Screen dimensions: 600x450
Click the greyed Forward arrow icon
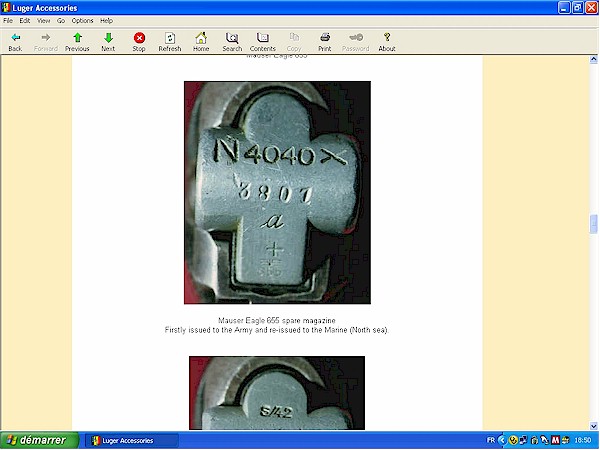[46, 38]
